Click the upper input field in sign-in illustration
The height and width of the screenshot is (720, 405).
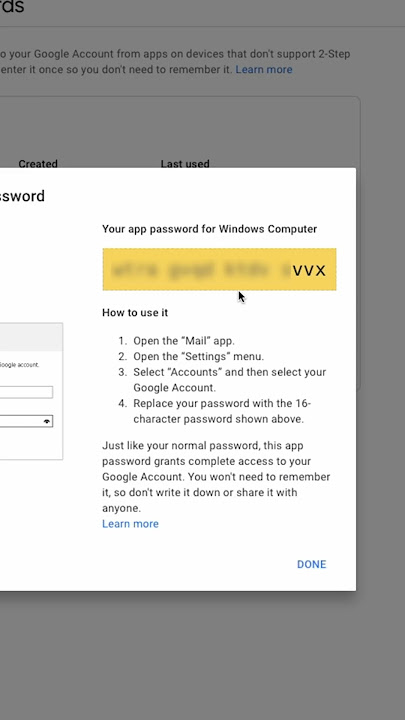[26, 392]
